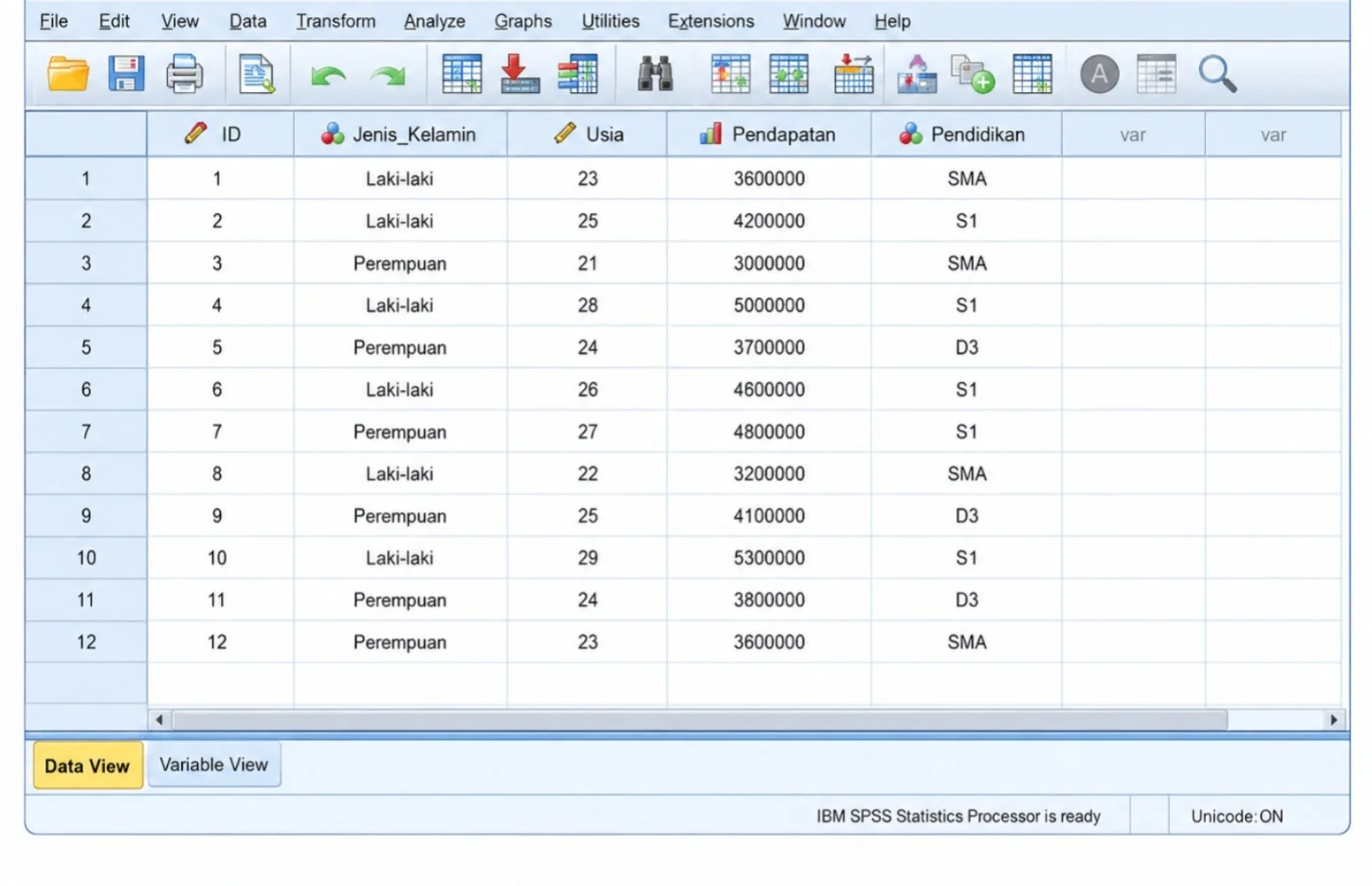Open the View menu

pos(179,21)
